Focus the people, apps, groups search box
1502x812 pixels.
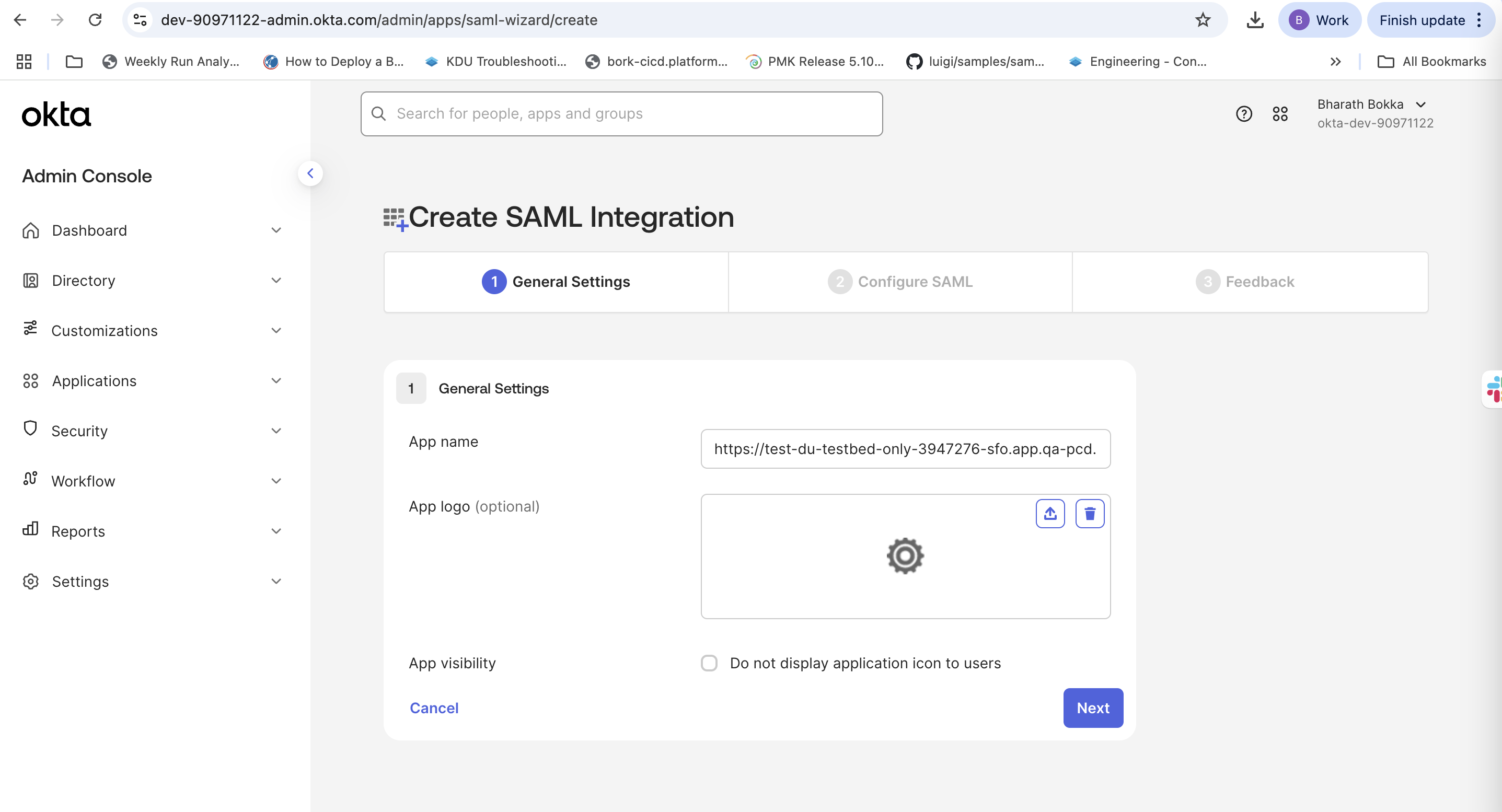tap(621, 114)
